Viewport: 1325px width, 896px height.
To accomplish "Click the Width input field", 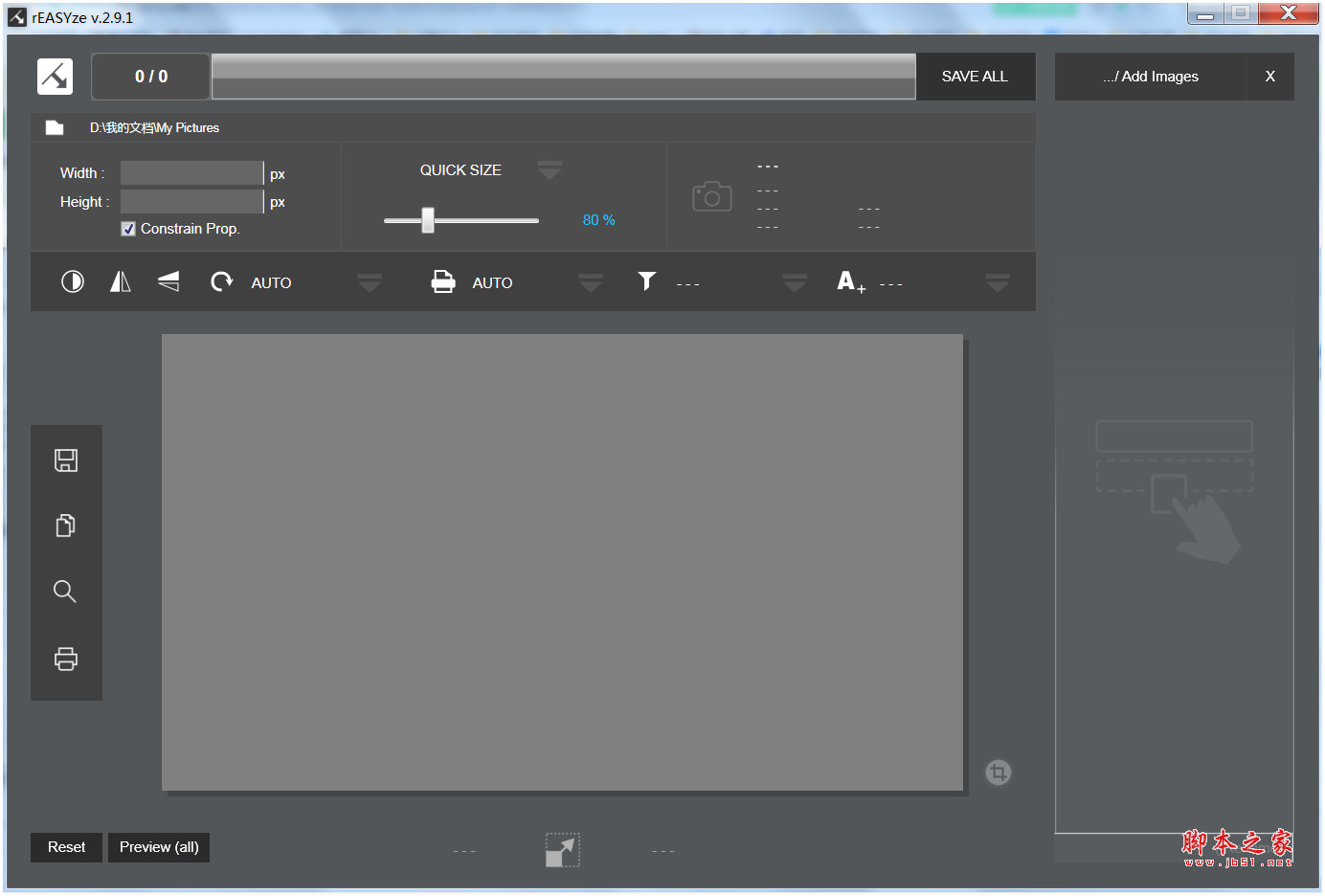I will coord(191,173).
